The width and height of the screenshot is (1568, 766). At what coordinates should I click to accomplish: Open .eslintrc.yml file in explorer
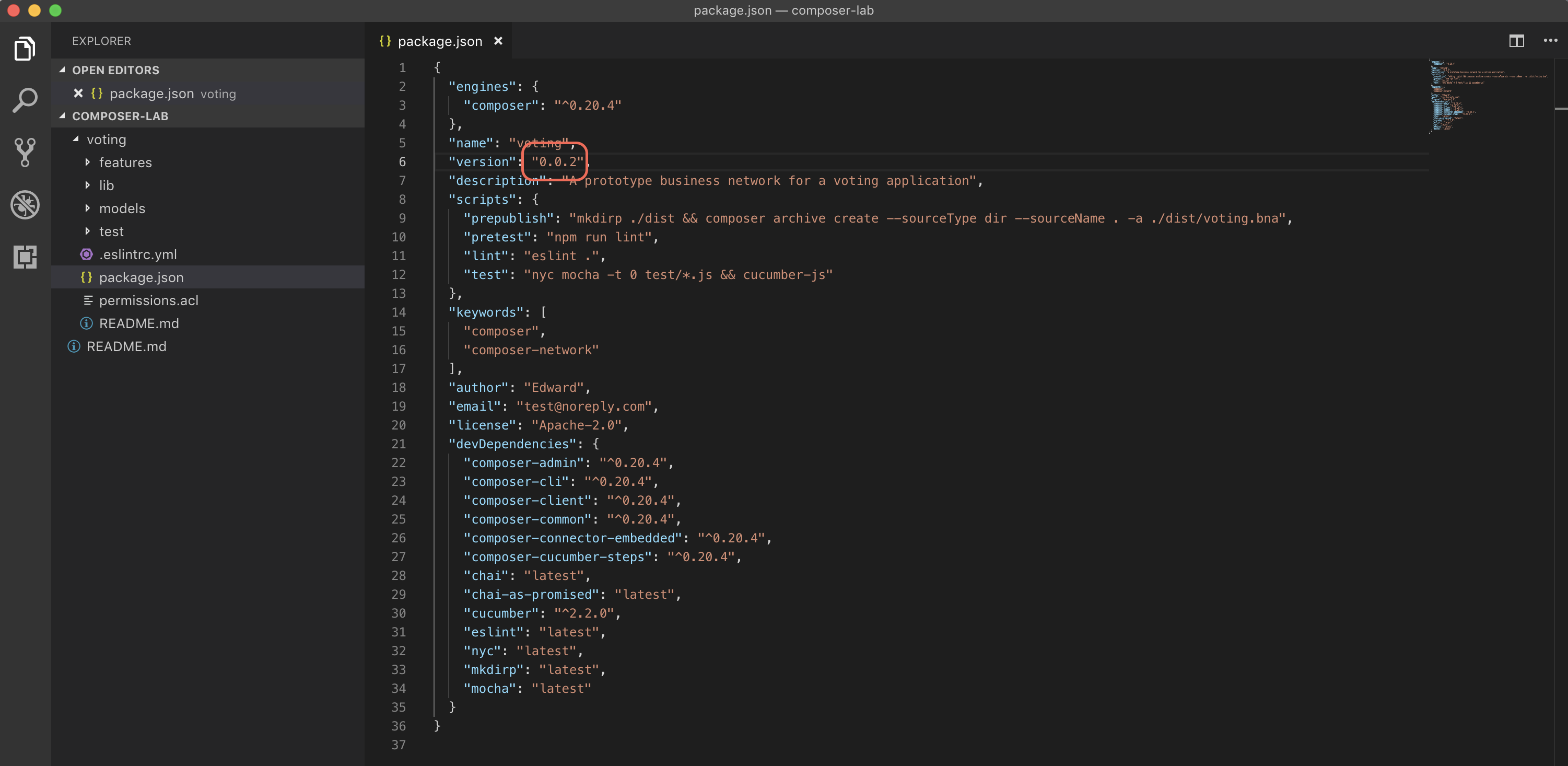(x=137, y=254)
